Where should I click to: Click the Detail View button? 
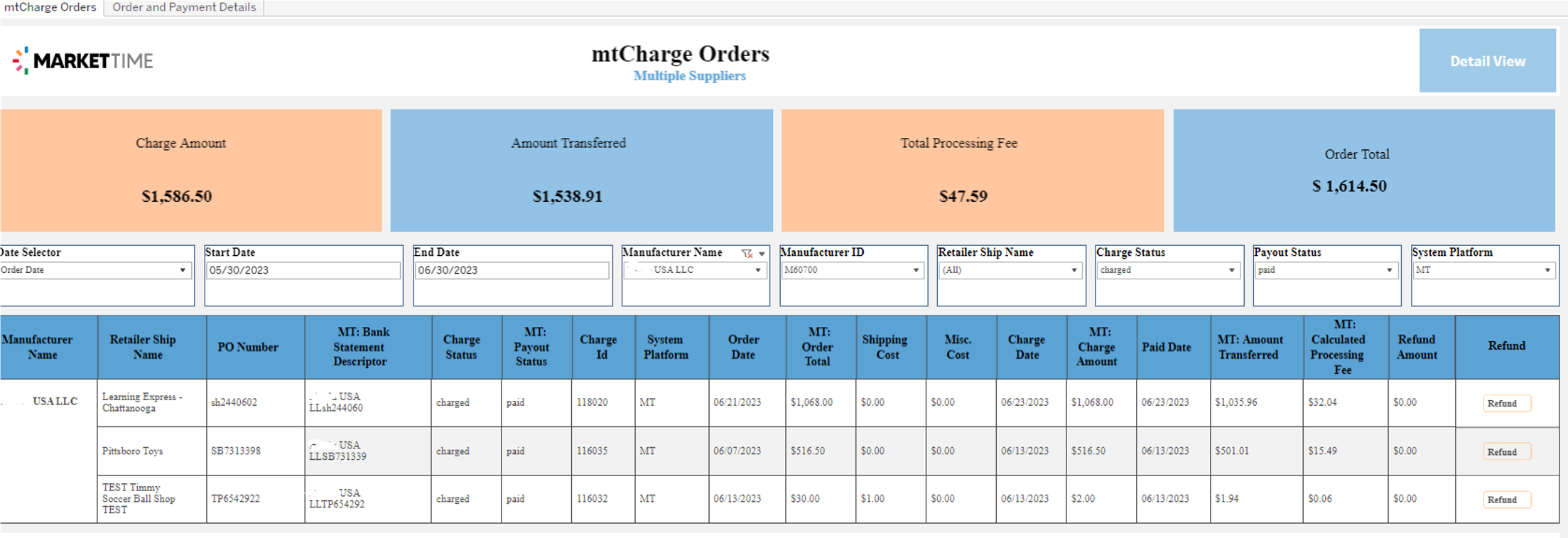pyautogui.click(x=1487, y=61)
